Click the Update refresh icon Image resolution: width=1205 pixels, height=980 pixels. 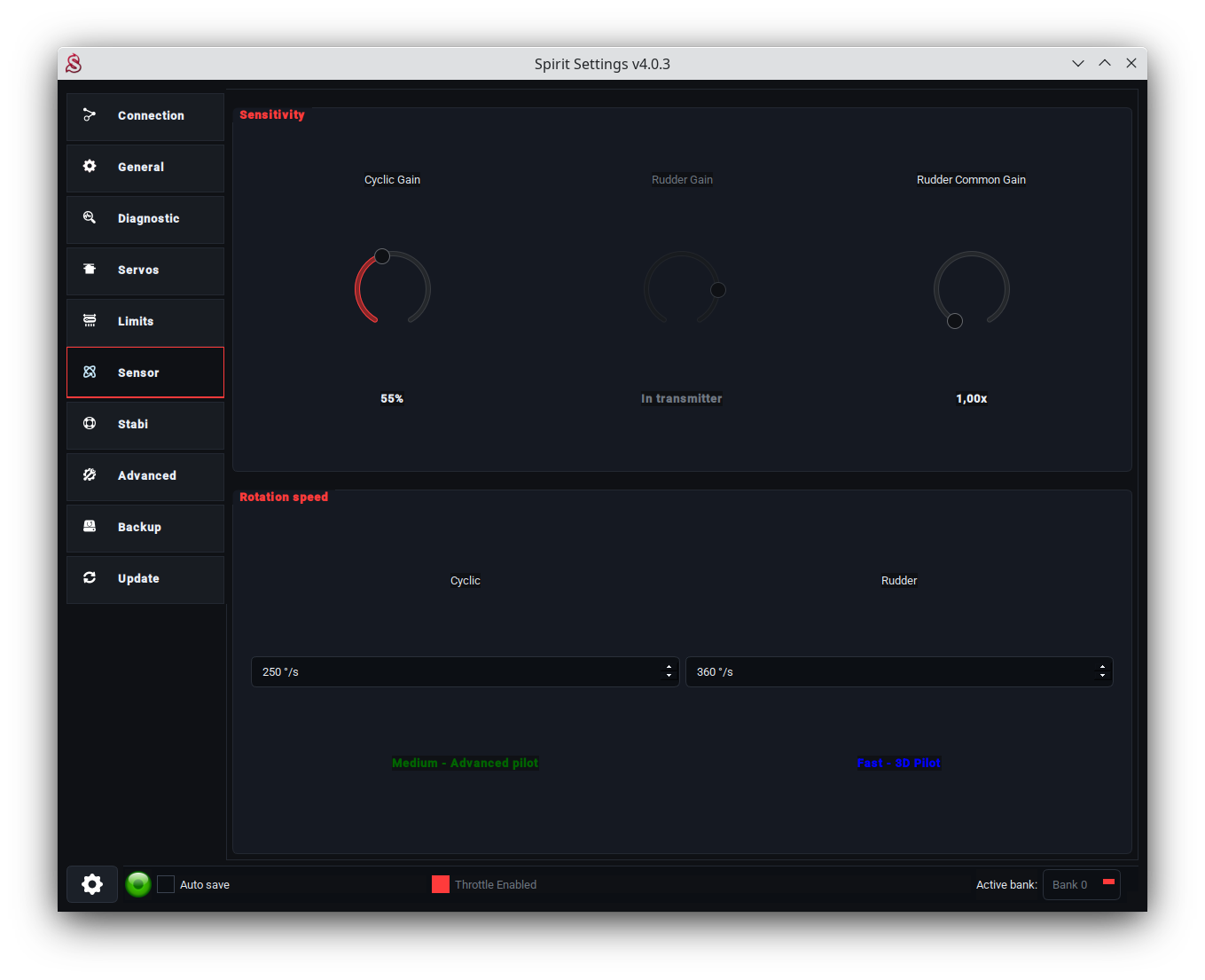pos(90,578)
